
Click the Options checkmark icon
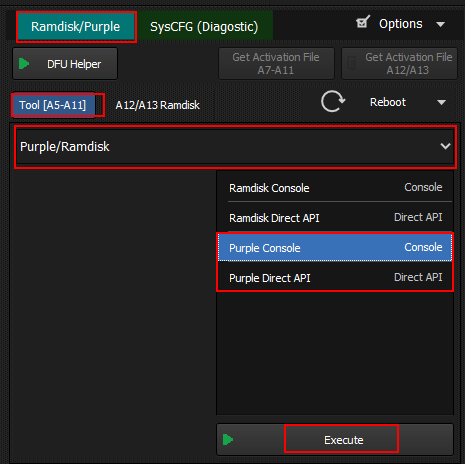click(x=363, y=22)
